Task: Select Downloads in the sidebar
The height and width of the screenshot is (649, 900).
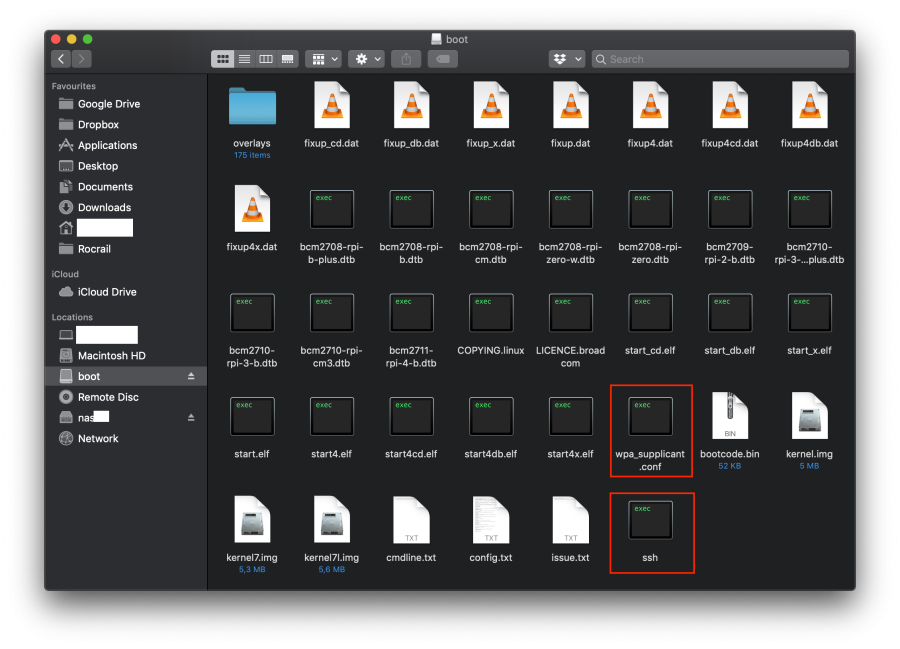Action: [104, 207]
